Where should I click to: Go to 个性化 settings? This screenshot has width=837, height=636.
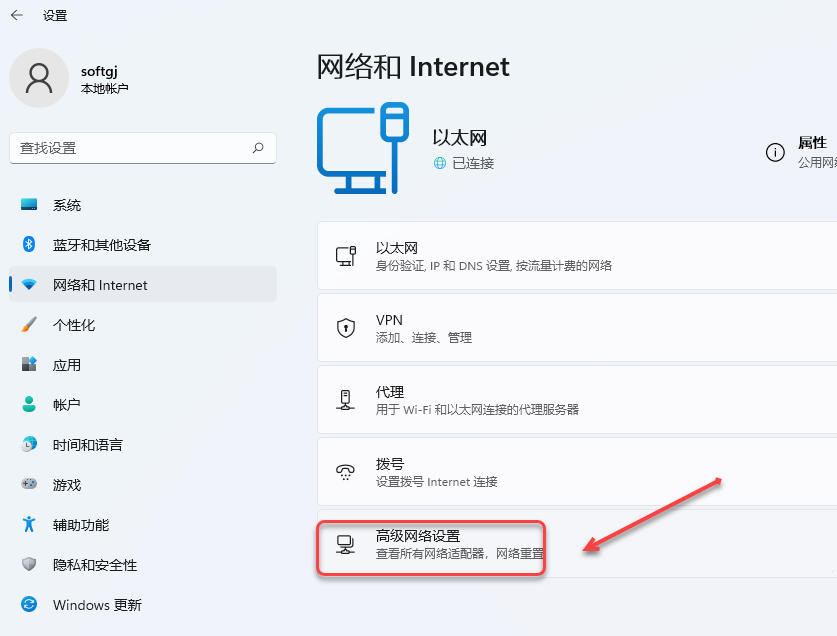(x=143, y=325)
